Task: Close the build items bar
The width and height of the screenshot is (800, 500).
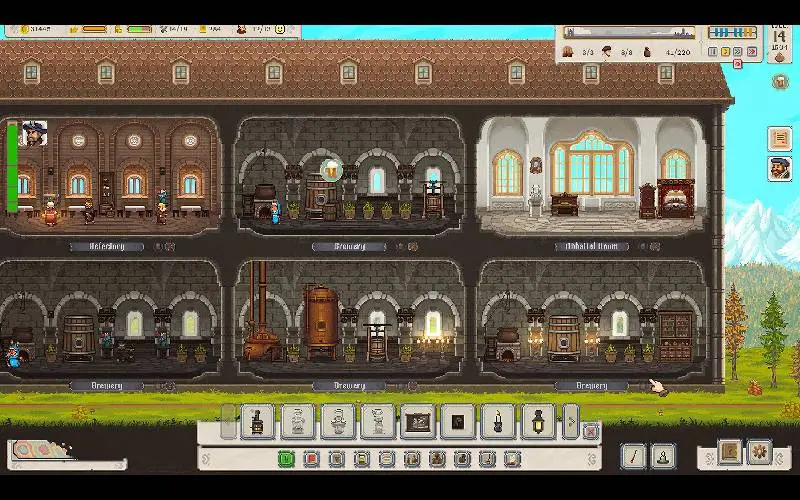Action: point(591,431)
